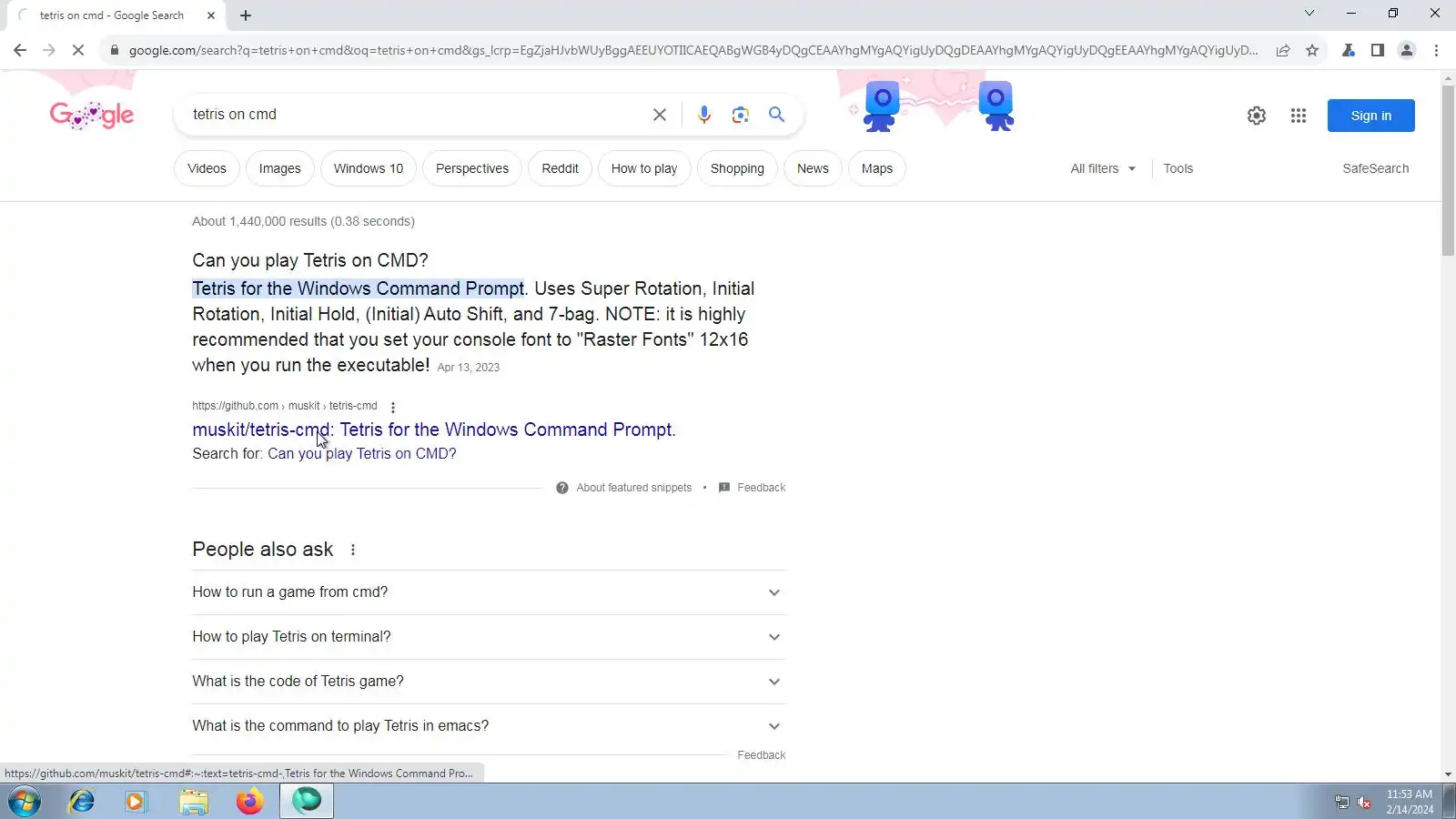Screen dimensions: 1456x819
Task: Launch Internet Explorer from the taskbar
Action: 82,802
